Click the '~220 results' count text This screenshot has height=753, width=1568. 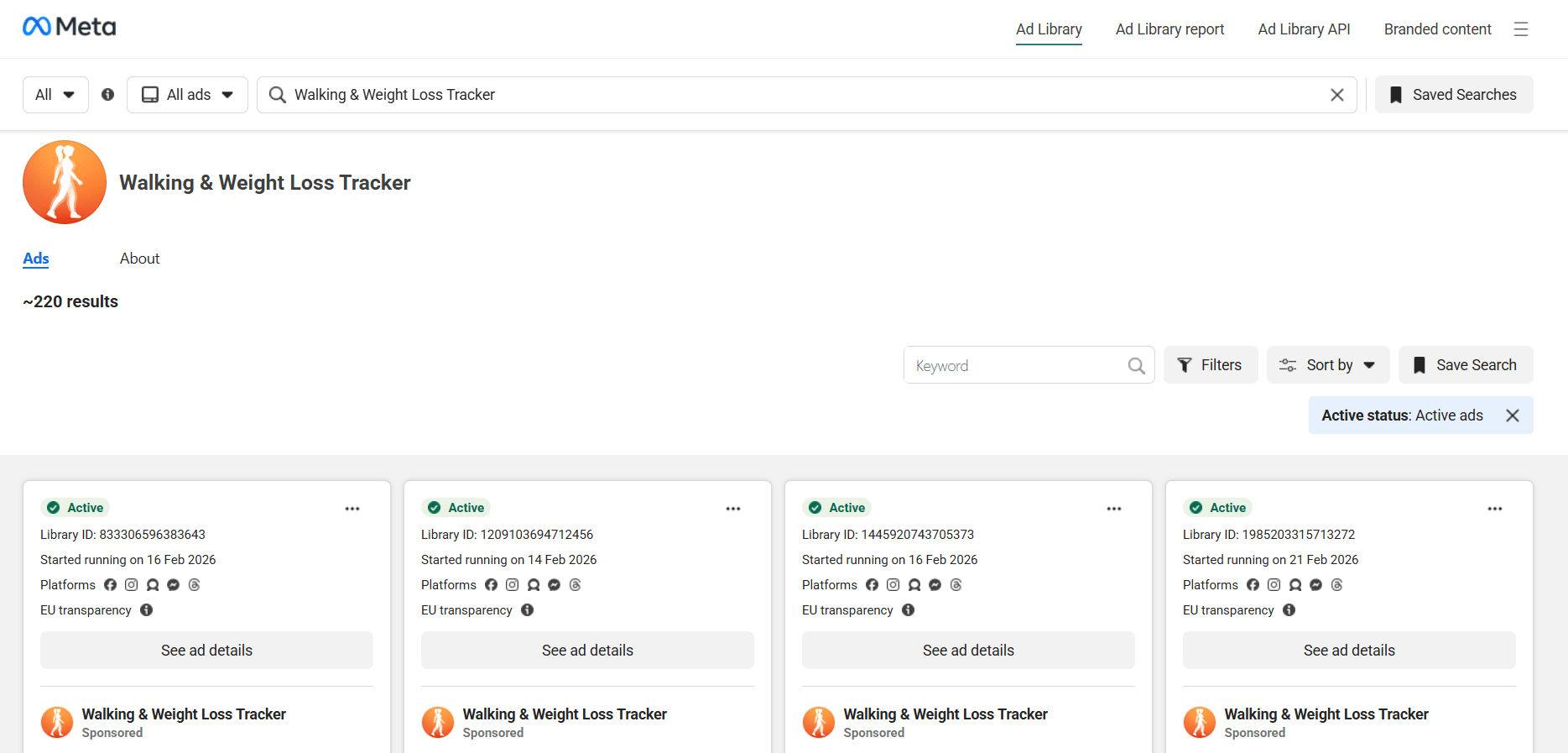(x=70, y=301)
